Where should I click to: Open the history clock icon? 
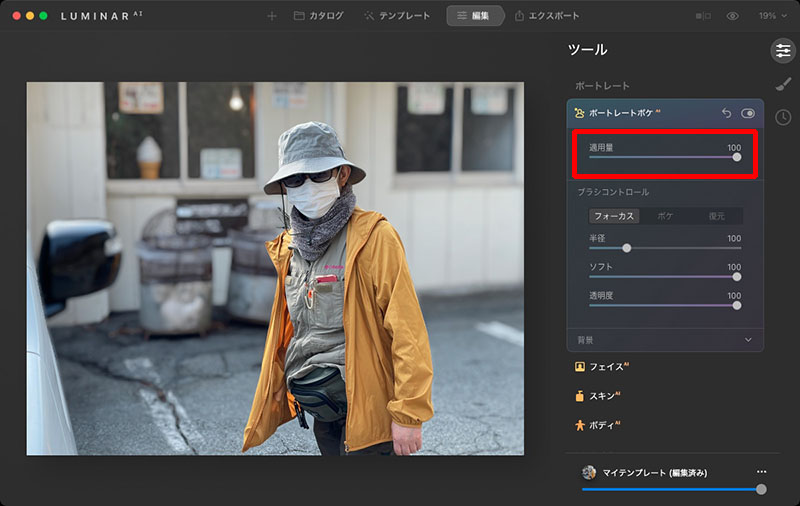[x=783, y=117]
